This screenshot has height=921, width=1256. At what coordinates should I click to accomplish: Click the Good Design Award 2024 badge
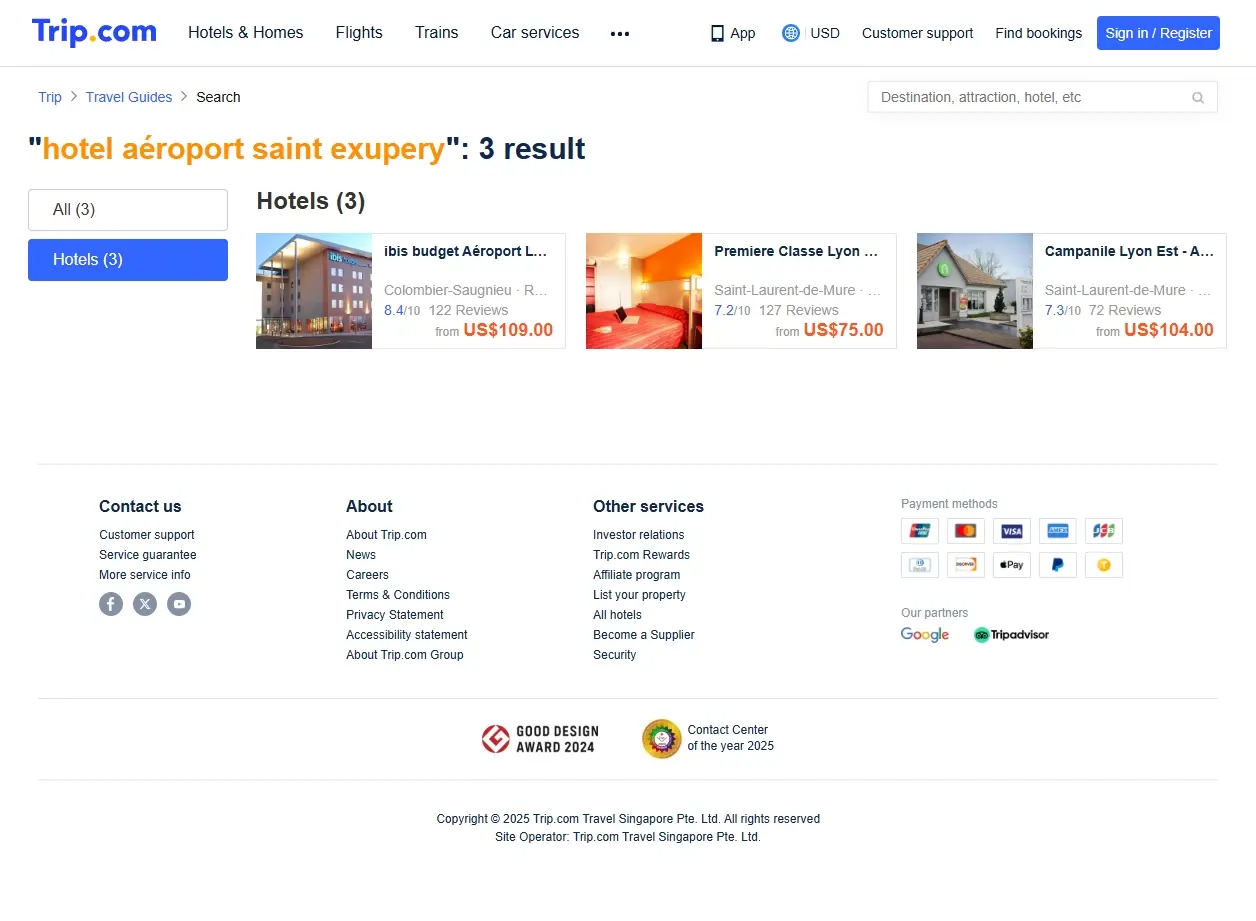click(x=538, y=739)
